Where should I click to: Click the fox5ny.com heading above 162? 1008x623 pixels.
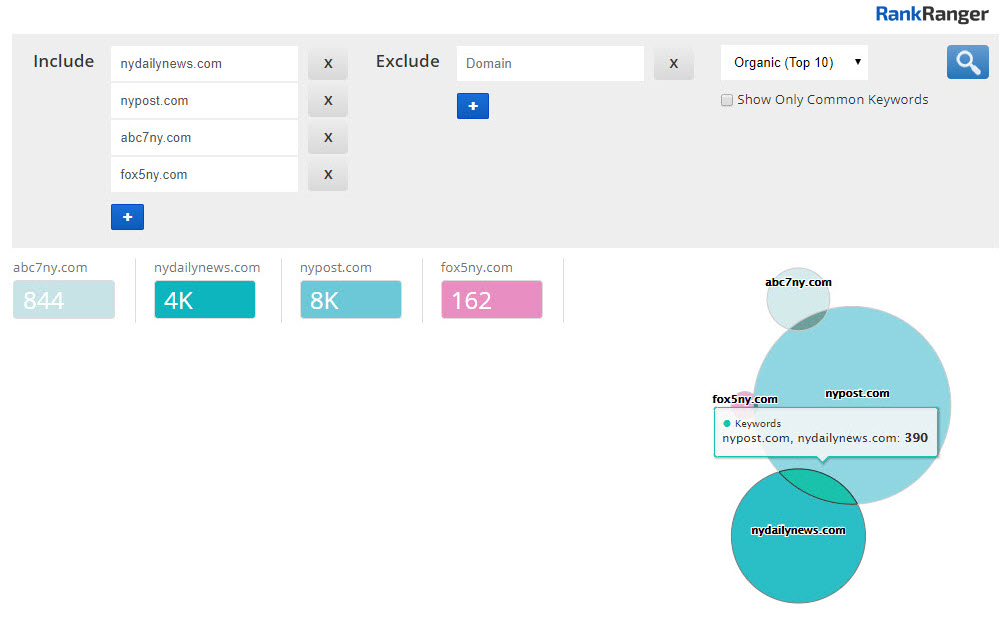(476, 267)
